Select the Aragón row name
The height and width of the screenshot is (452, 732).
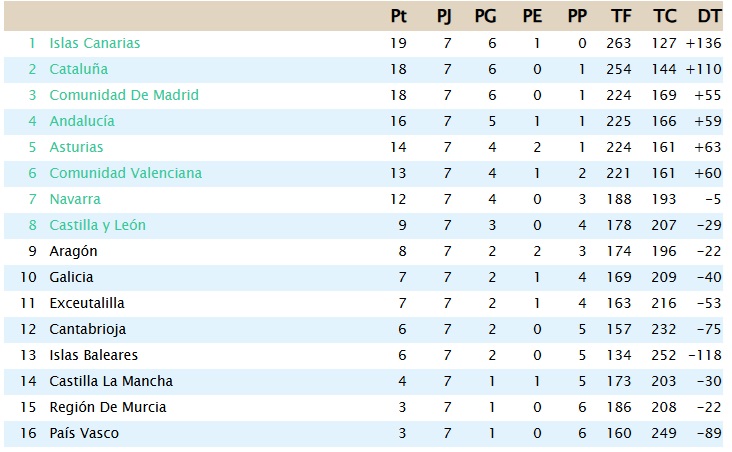(x=73, y=251)
